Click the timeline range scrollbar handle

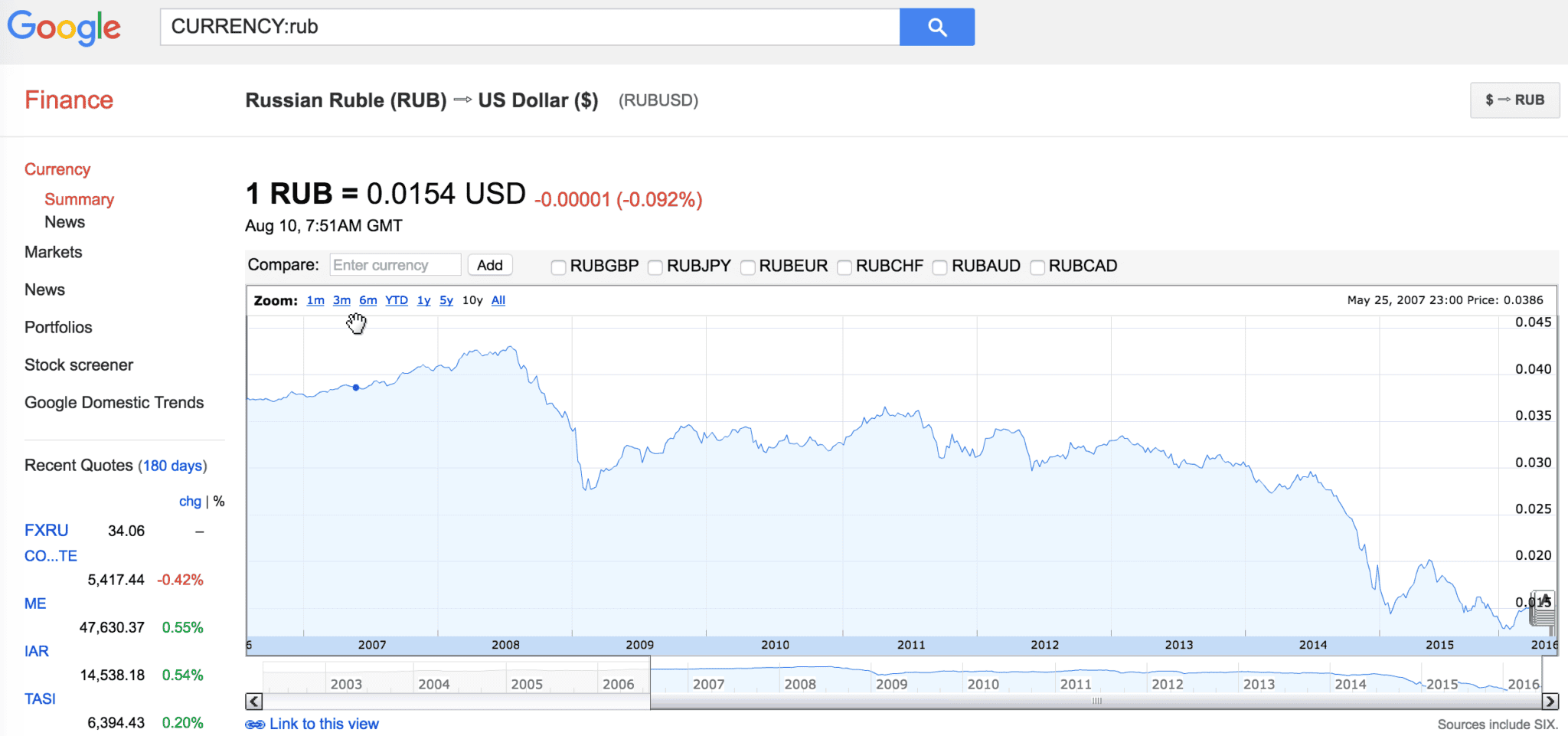click(1096, 701)
